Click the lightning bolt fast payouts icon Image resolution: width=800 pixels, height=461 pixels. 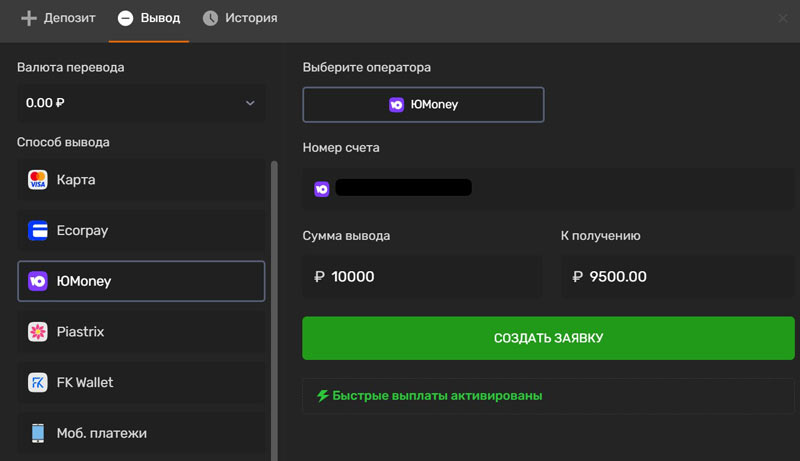click(x=322, y=396)
